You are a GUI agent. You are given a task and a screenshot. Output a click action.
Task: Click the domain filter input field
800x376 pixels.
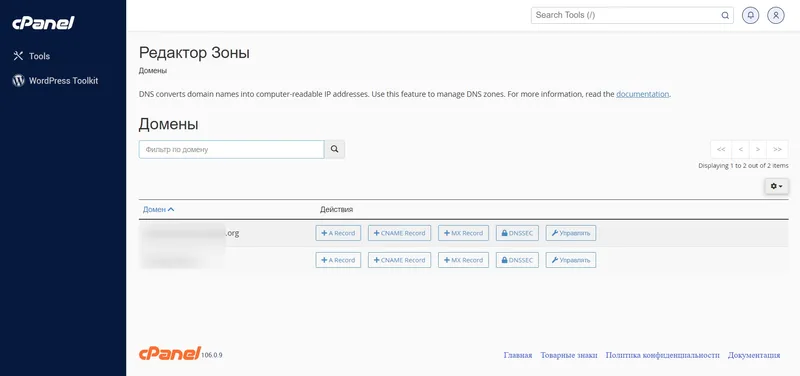point(232,149)
